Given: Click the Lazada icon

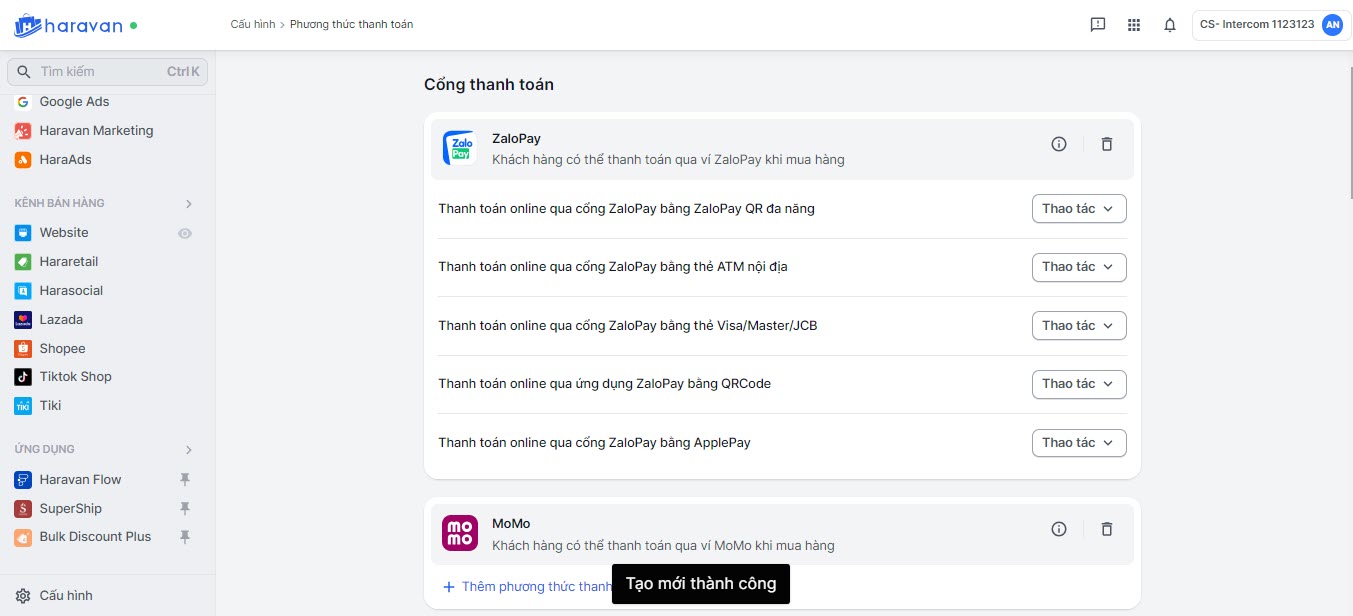Looking at the screenshot, I should point(22,320).
